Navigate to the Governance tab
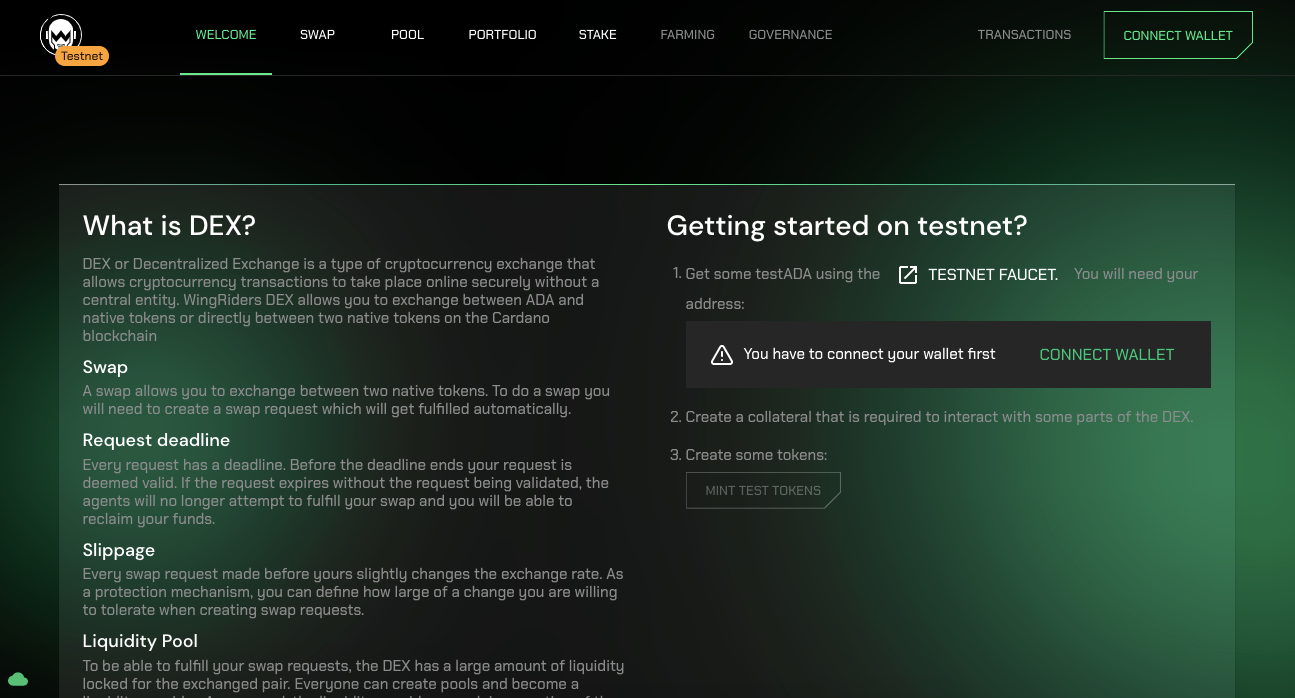Screen dimensions: 1295x698 (790, 35)
